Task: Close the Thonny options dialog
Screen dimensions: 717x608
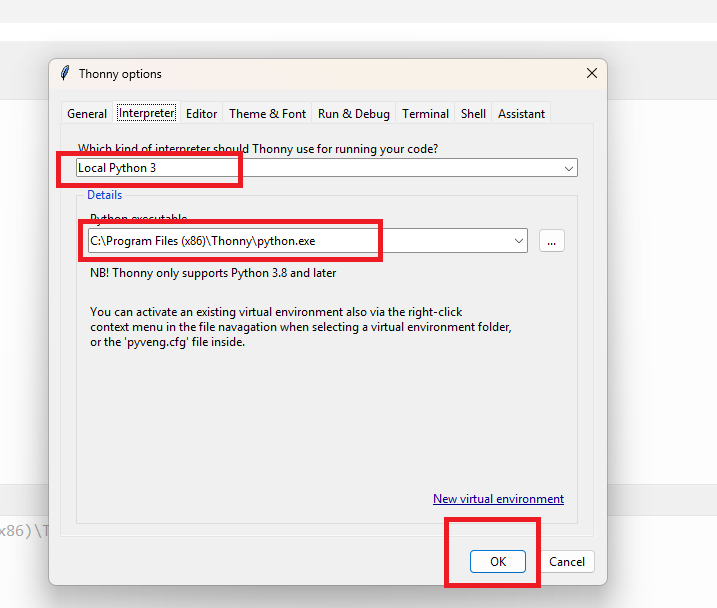Action: [592, 73]
